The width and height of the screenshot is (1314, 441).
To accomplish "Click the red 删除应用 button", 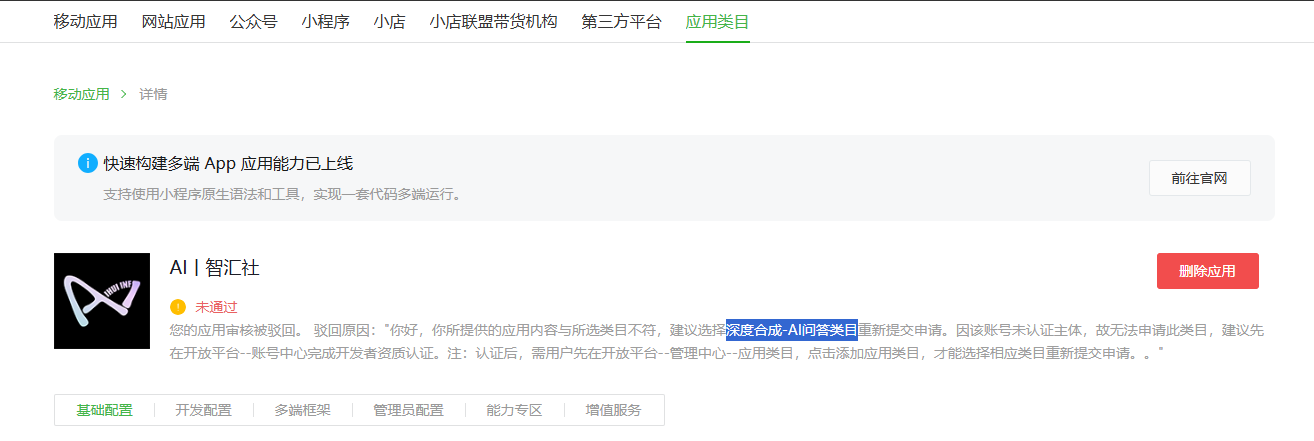I will coord(1207,271).
